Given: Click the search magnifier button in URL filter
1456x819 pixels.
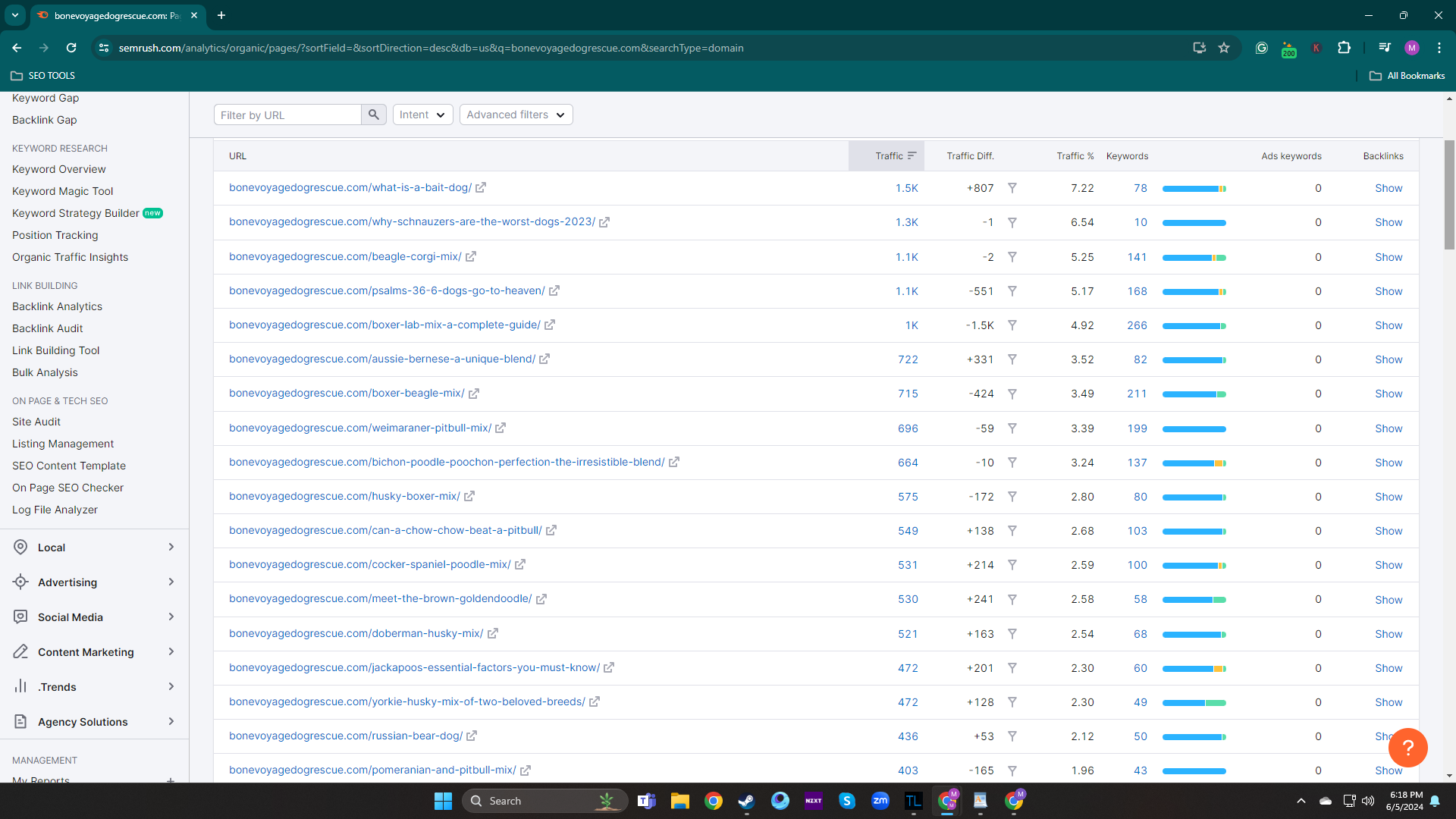Looking at the screenshot, I should click(373, 115).
